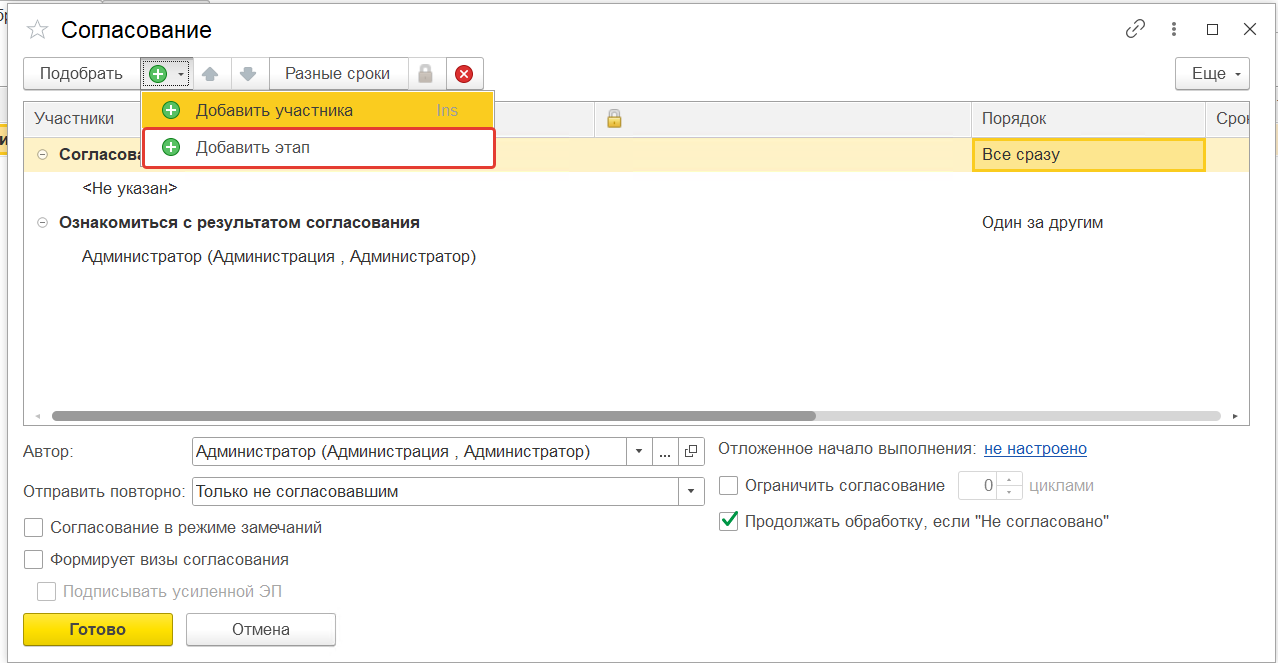Open the не настроено deferred start link

1035,449
